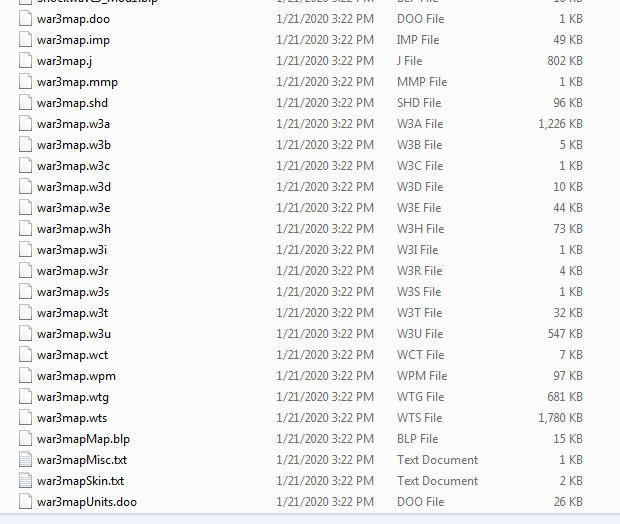Click the file name war3map.w3t
The height and width of the screenshot is (524, 620).
(72, 313)
